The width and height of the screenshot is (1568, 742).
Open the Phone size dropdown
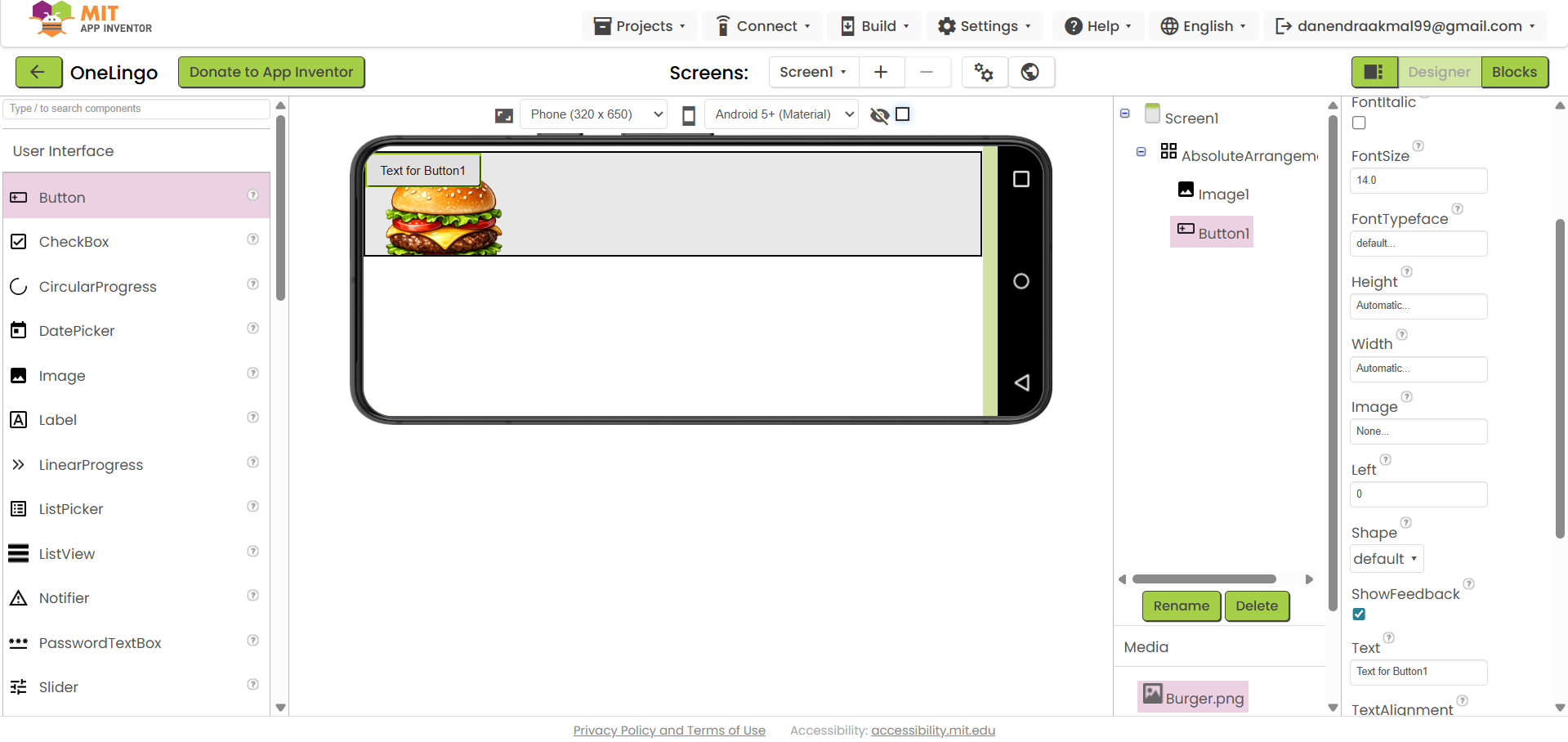coord(594,114)
